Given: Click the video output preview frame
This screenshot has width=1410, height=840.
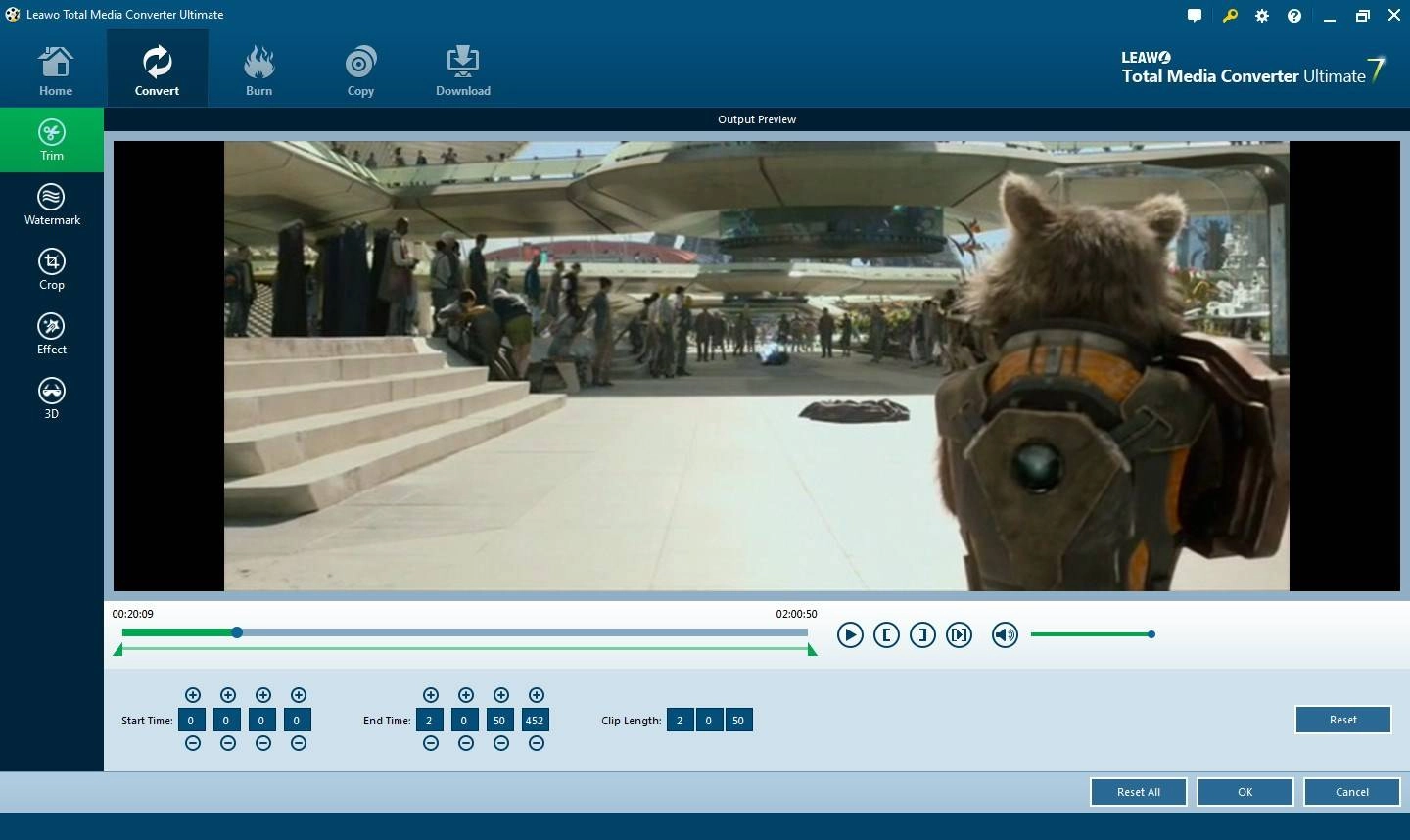Looking at the screenshot, I should click(x=757, y=366).
